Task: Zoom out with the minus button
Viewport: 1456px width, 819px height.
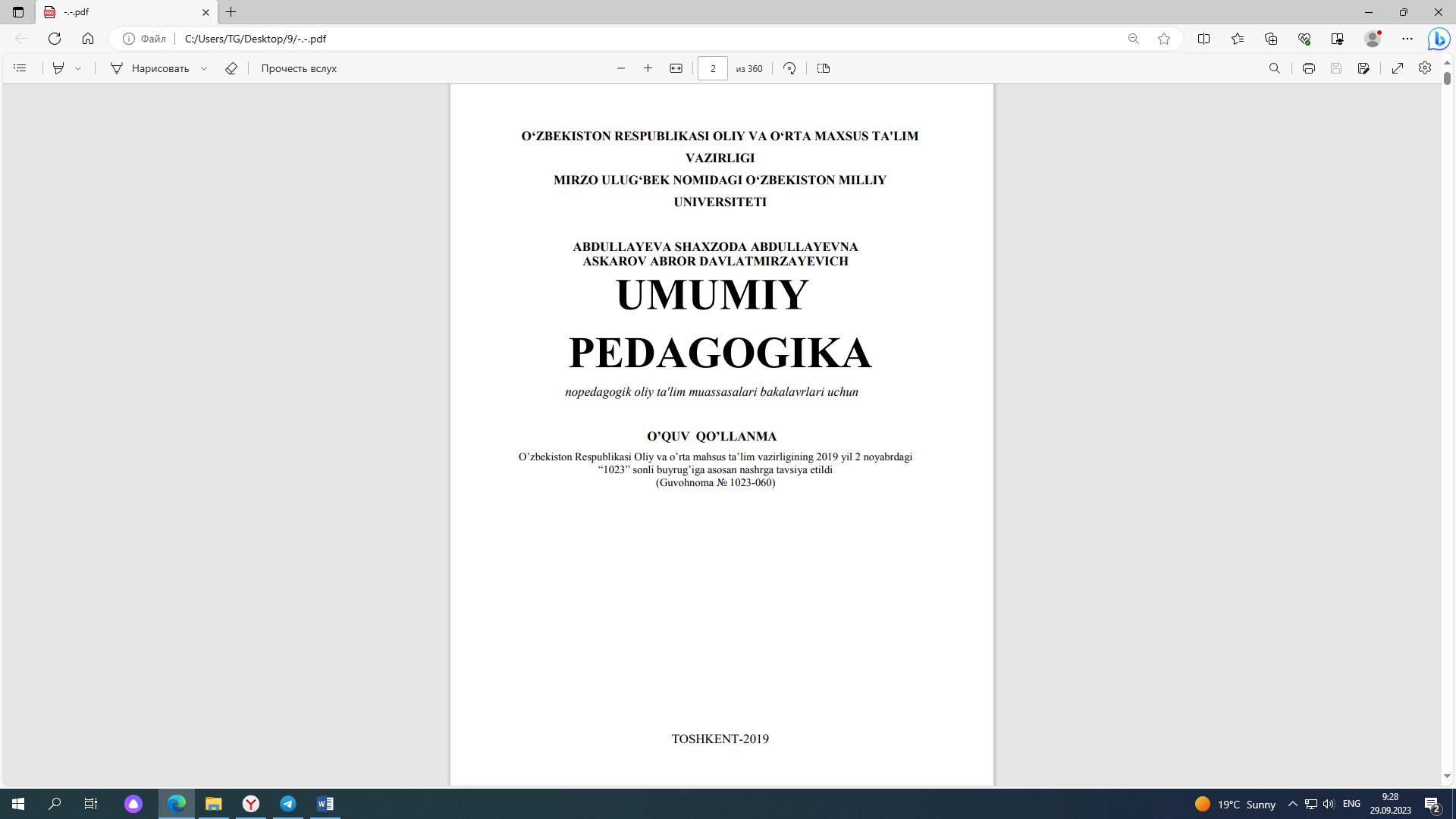Action: click(x=621, y=68)
